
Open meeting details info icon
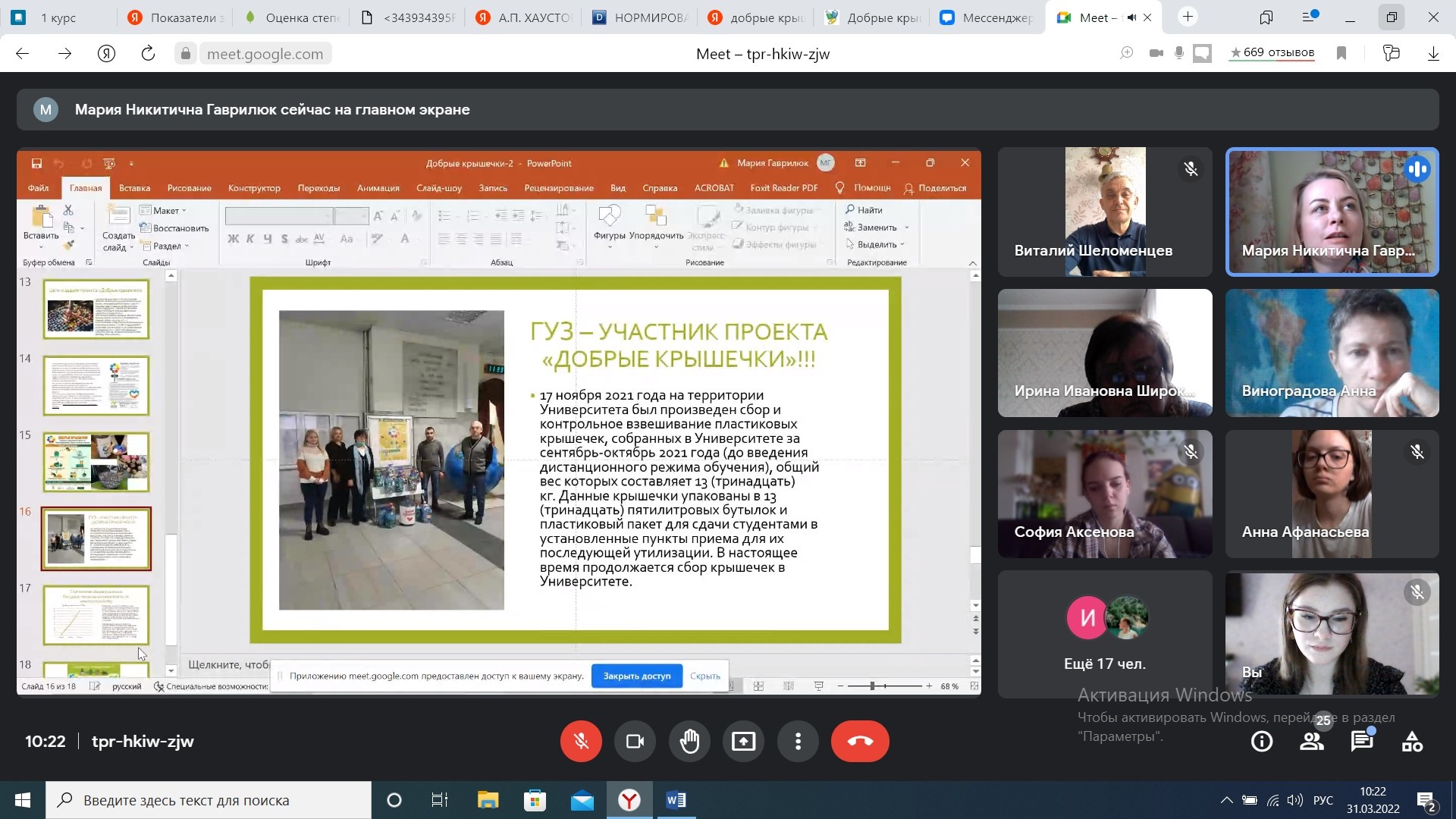[x=1262, y=742]
